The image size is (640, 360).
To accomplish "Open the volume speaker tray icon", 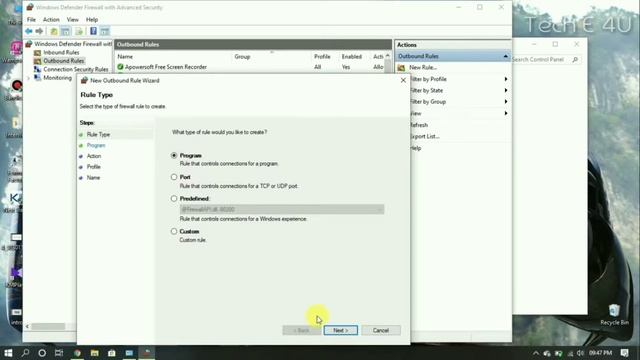I will (x=580, y=353).
